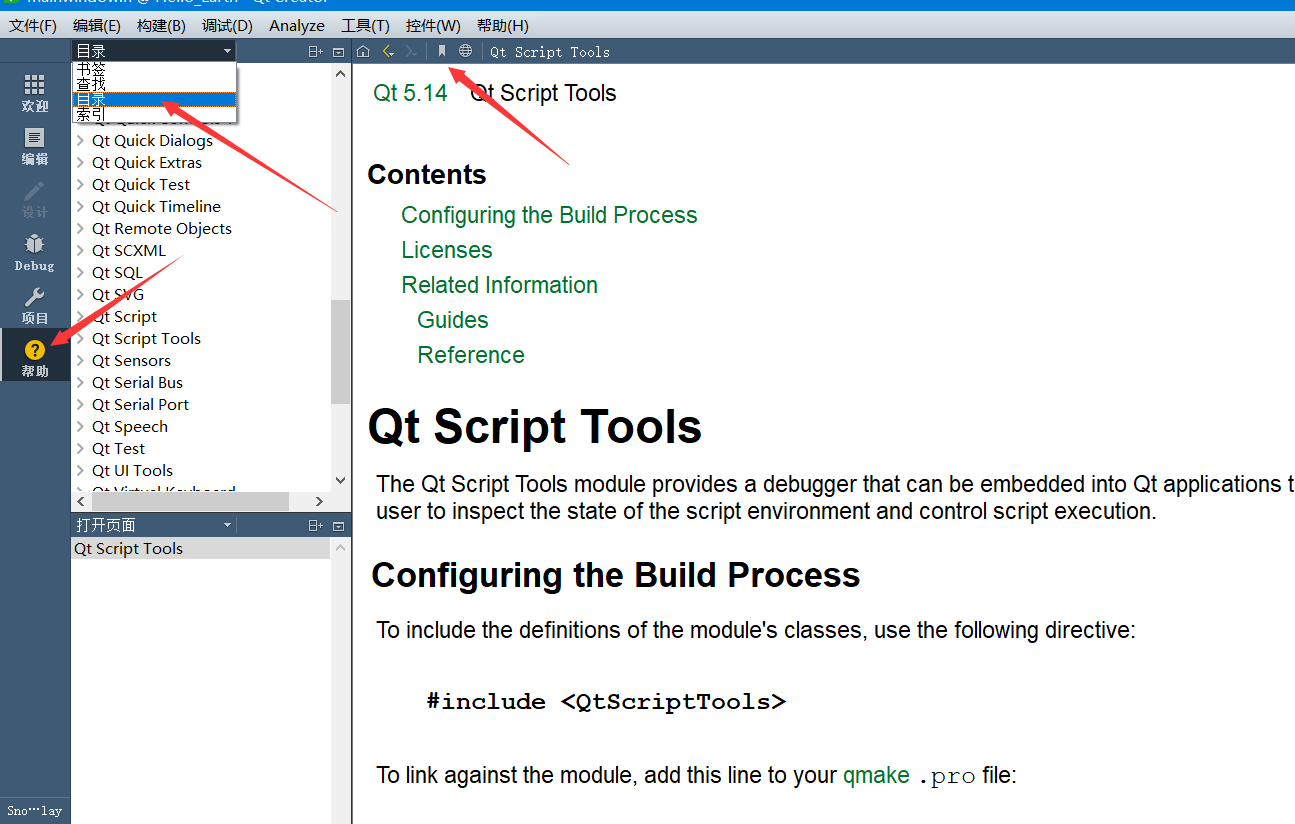The height and width of the screenshot is (824, 1295).
Task: Expand the Qt Quick Test node
Action: pos(81,185)
